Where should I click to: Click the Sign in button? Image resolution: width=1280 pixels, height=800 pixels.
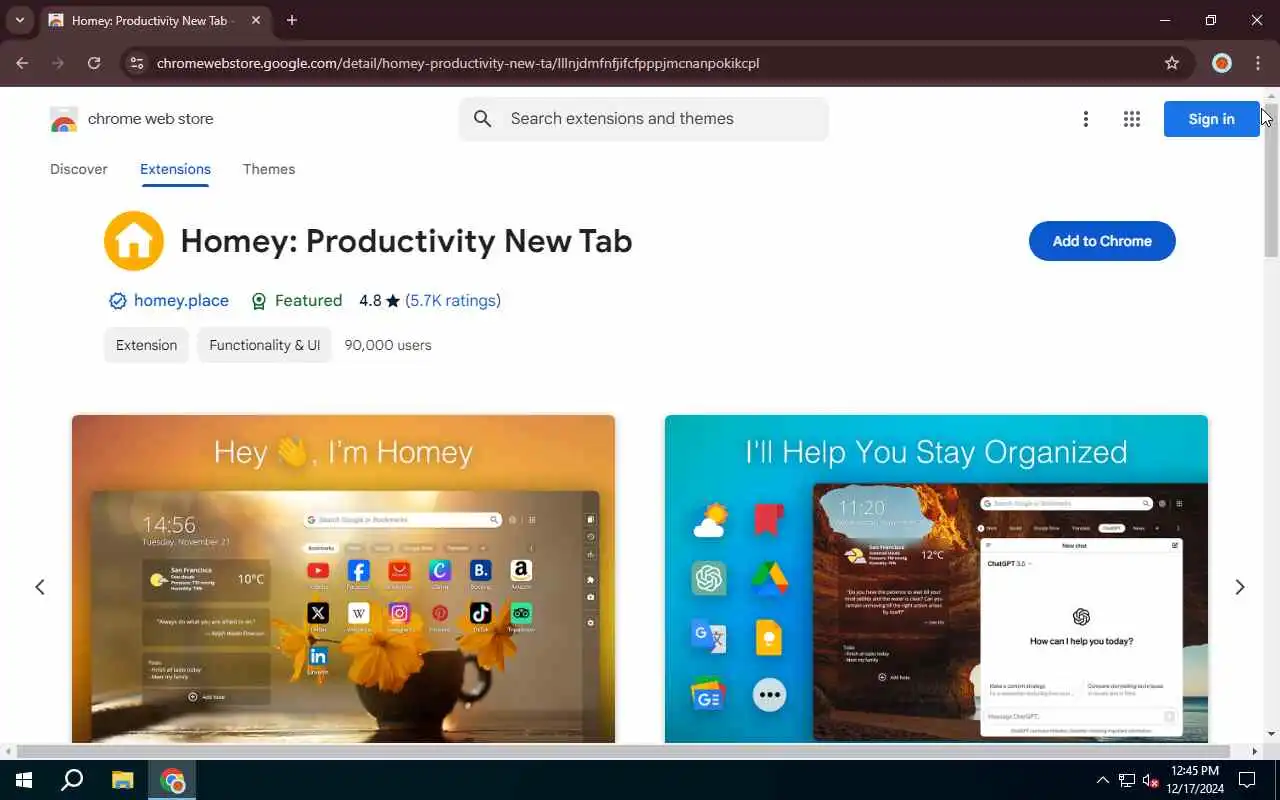tap(1211, 119)
